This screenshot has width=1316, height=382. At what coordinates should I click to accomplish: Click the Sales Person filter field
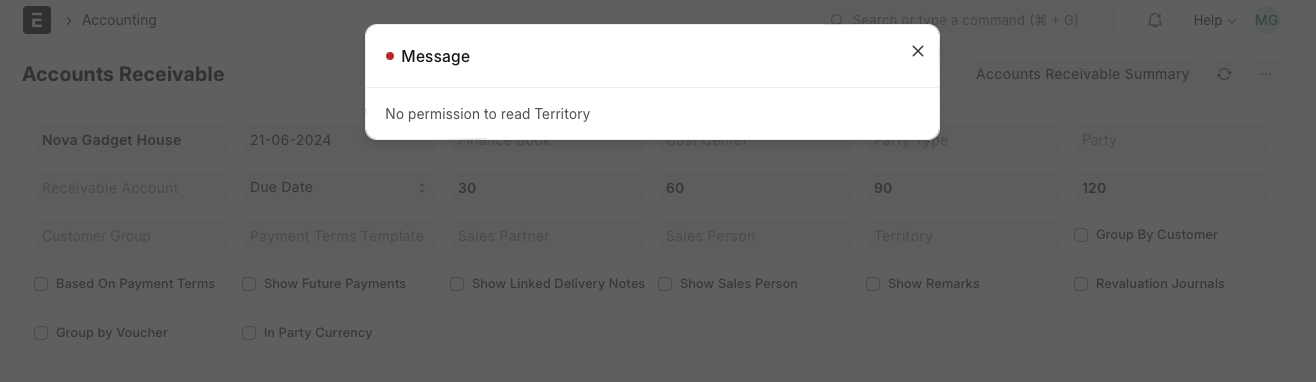click(x=754, y=236)
